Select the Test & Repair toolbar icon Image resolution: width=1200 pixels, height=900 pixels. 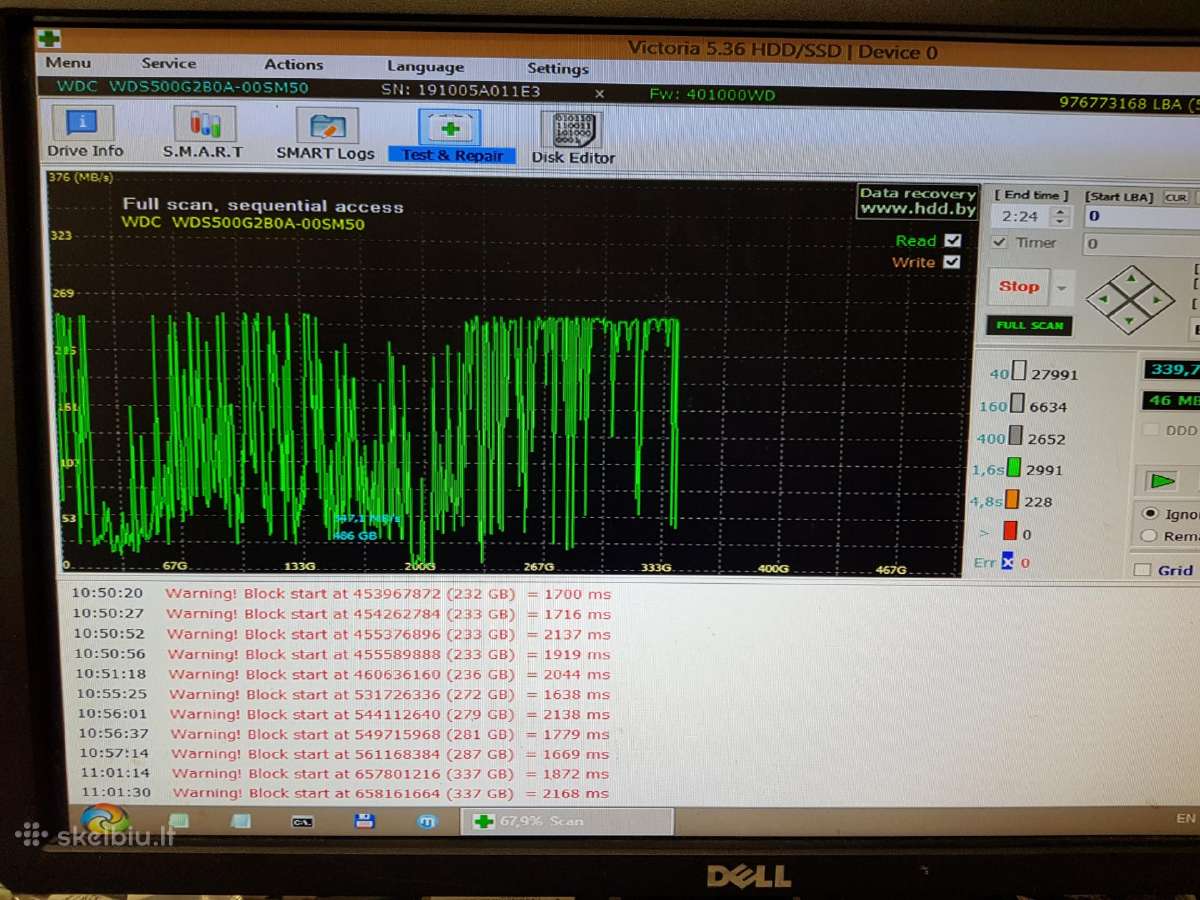click(x=450, y=128)
